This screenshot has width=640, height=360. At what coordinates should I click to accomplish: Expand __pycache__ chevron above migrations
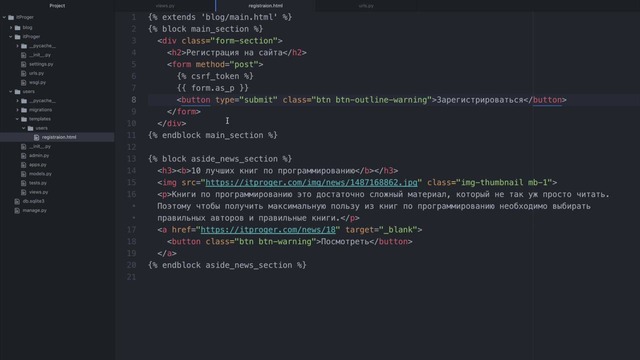coord(18,100)
